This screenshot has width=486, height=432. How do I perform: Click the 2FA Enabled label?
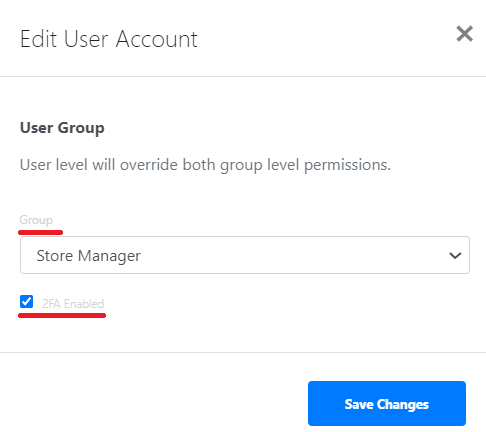tap(73, 304)
